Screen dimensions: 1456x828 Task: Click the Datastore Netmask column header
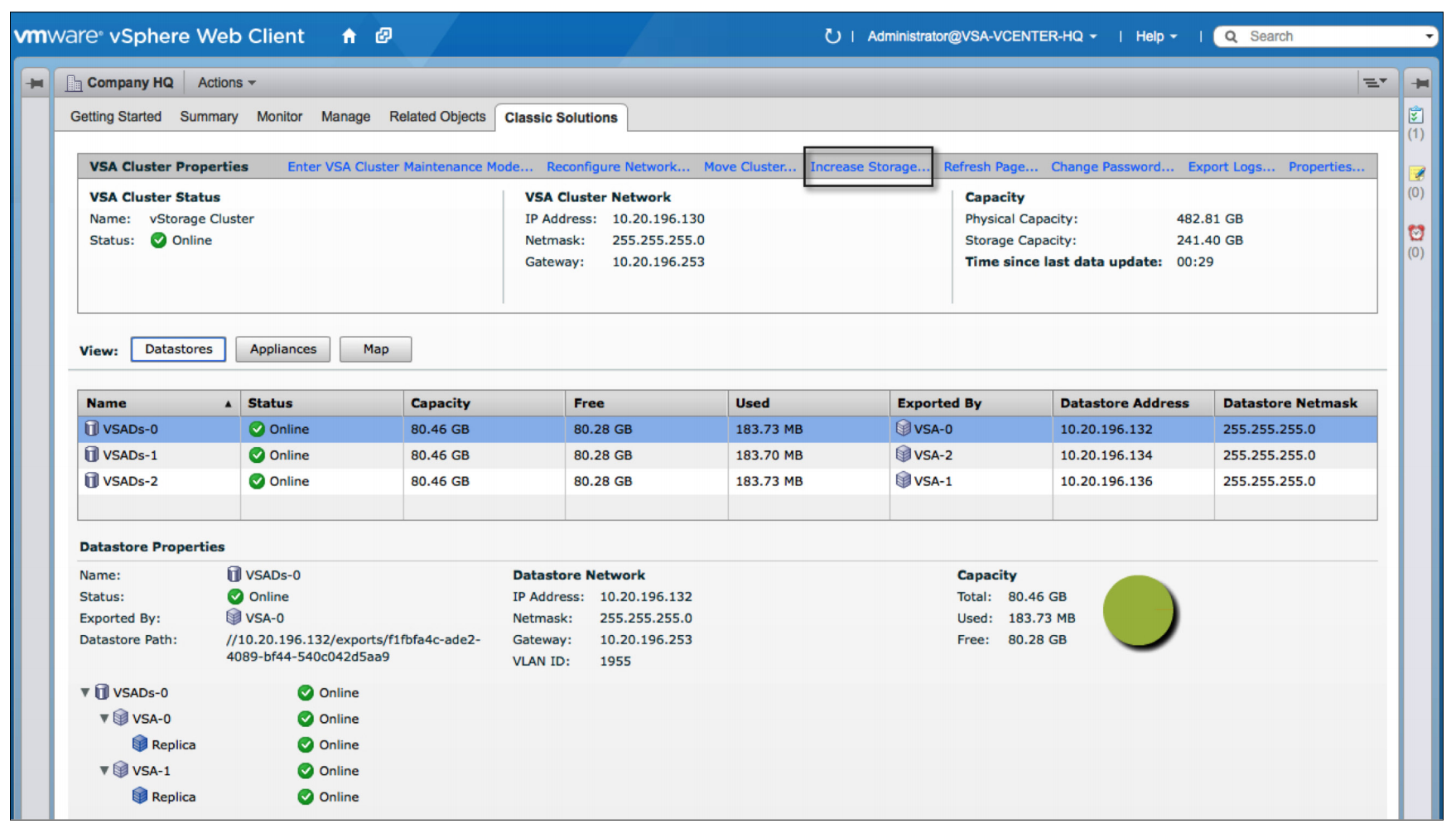click(1296, 403)
